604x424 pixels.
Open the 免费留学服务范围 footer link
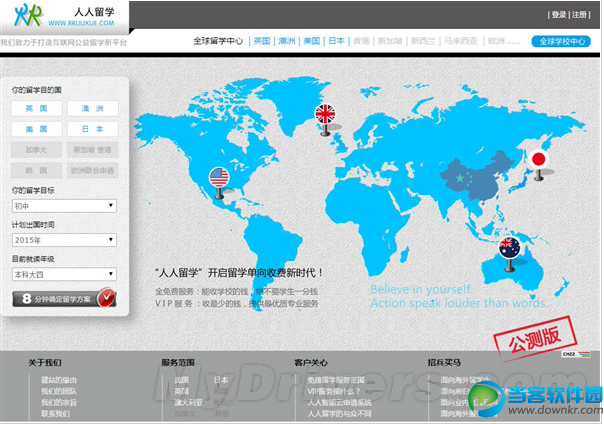tap(336, 380)
